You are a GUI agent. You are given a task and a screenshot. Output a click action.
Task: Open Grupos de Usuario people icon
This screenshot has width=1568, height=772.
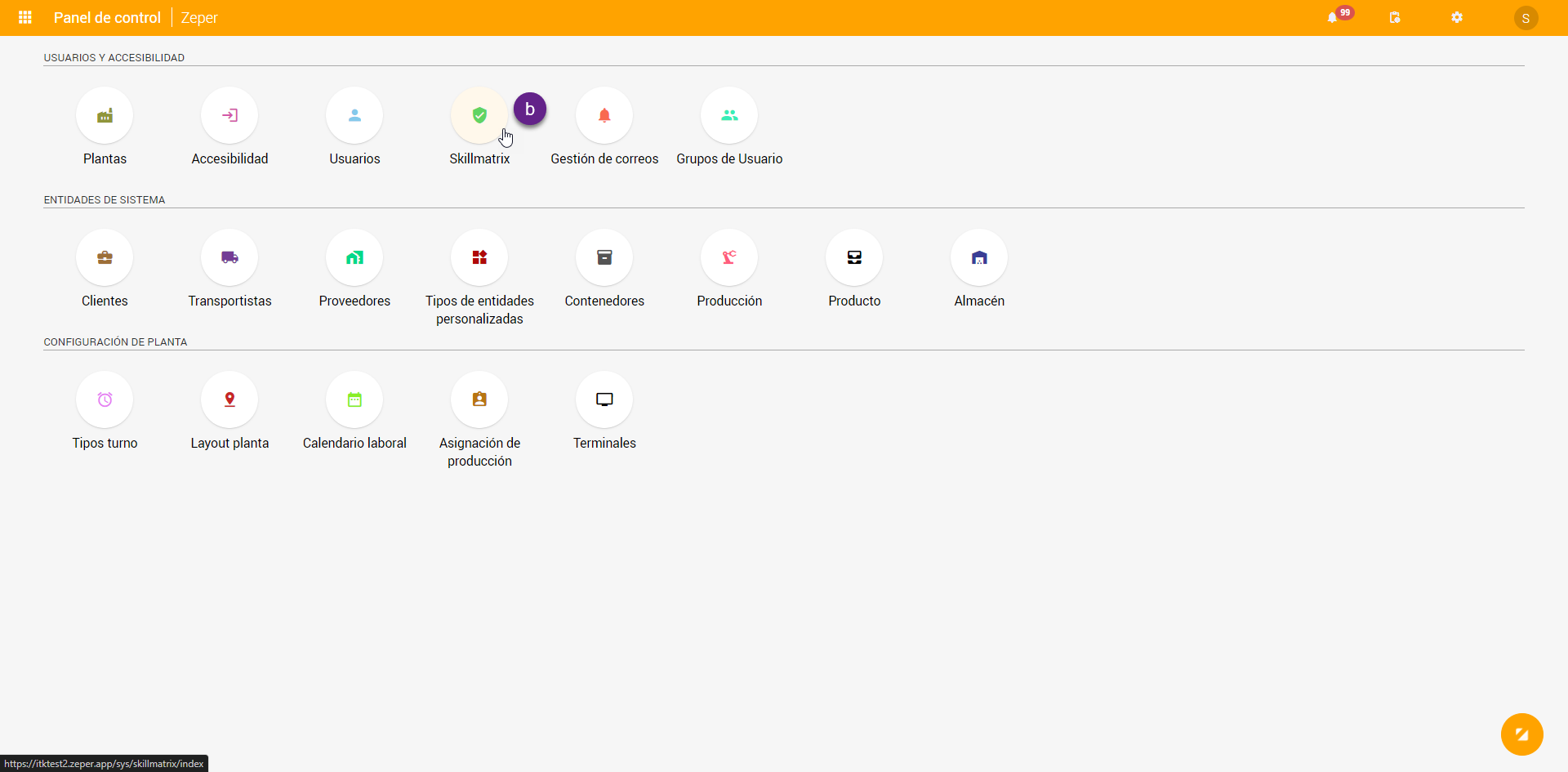[729, 115]
